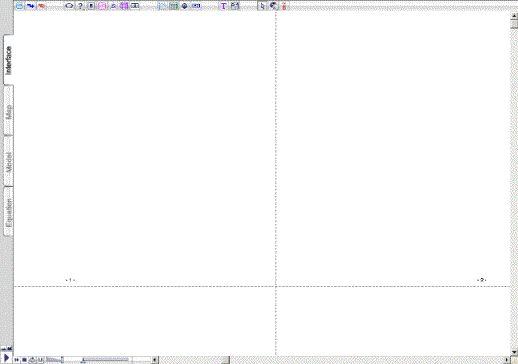The image size is (518, 364).
Task: Select the paintbrush tool
Action: point(274,6)
